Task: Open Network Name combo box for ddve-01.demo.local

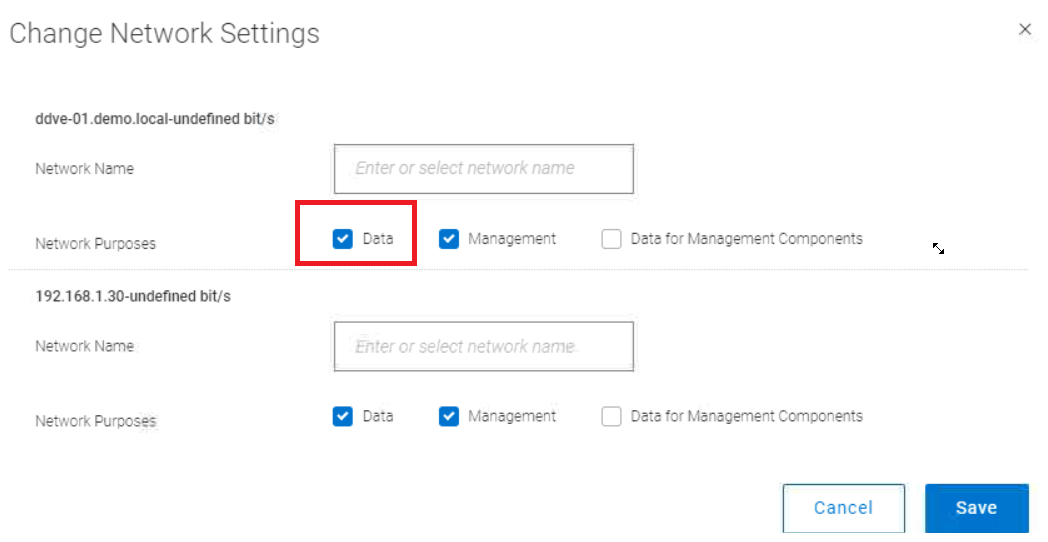Action: click(x=483, y=169)
